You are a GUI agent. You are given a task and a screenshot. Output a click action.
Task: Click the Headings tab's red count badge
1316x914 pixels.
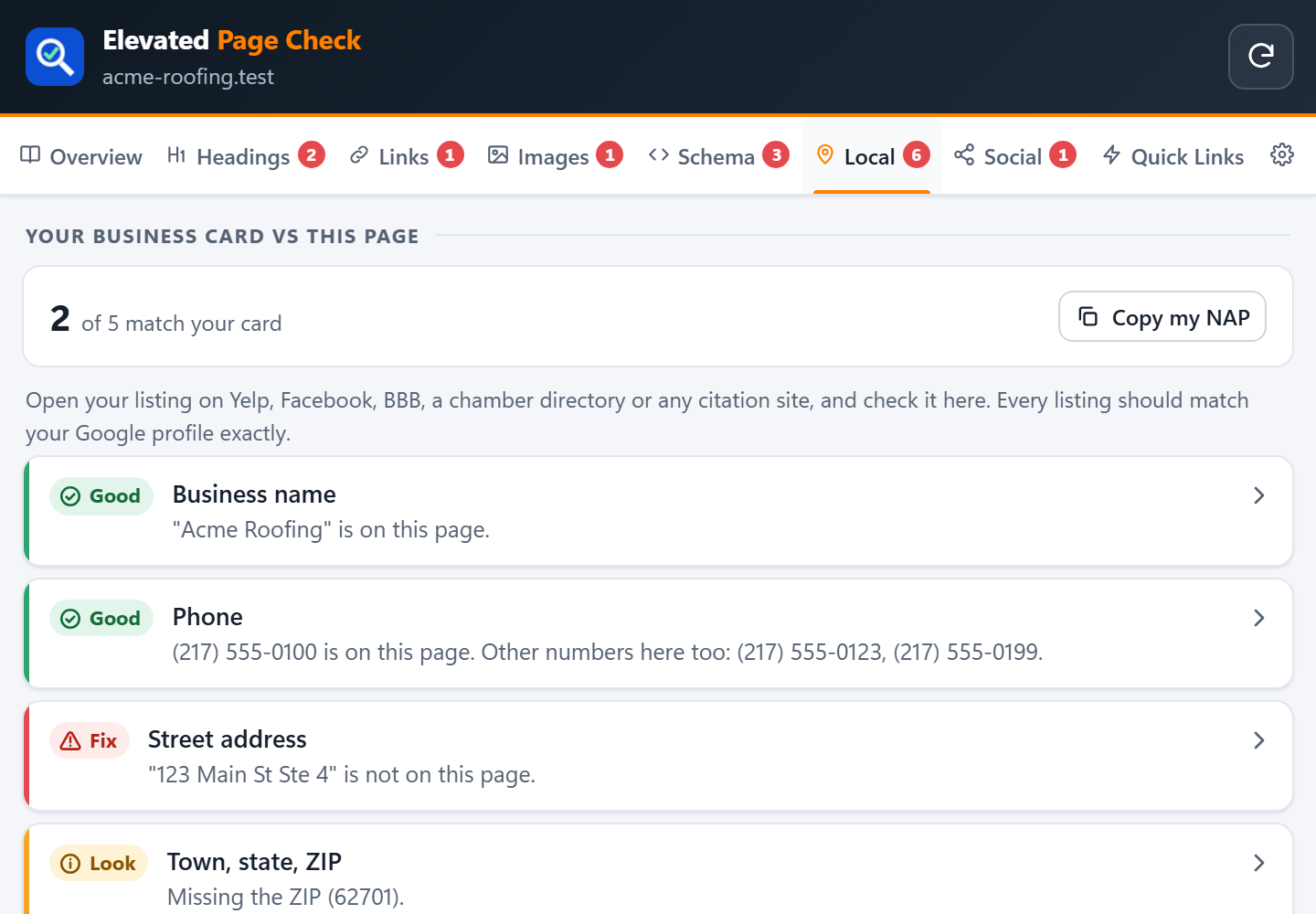point(312,155)
